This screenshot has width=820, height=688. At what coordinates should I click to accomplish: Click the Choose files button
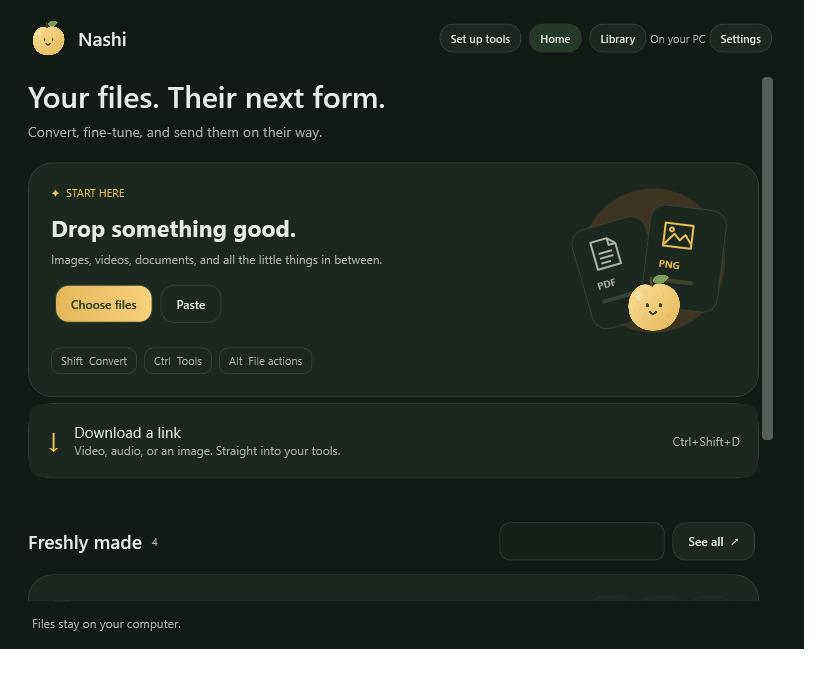(x=104, y=304)
